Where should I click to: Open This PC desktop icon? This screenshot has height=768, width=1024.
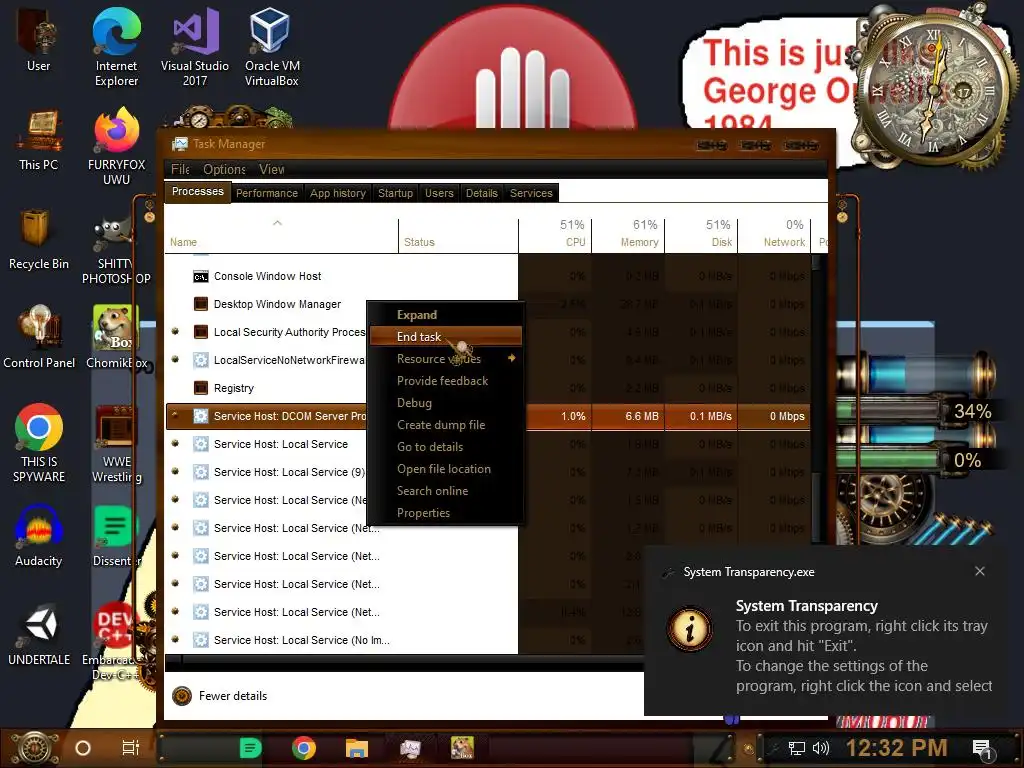(39, 140)
